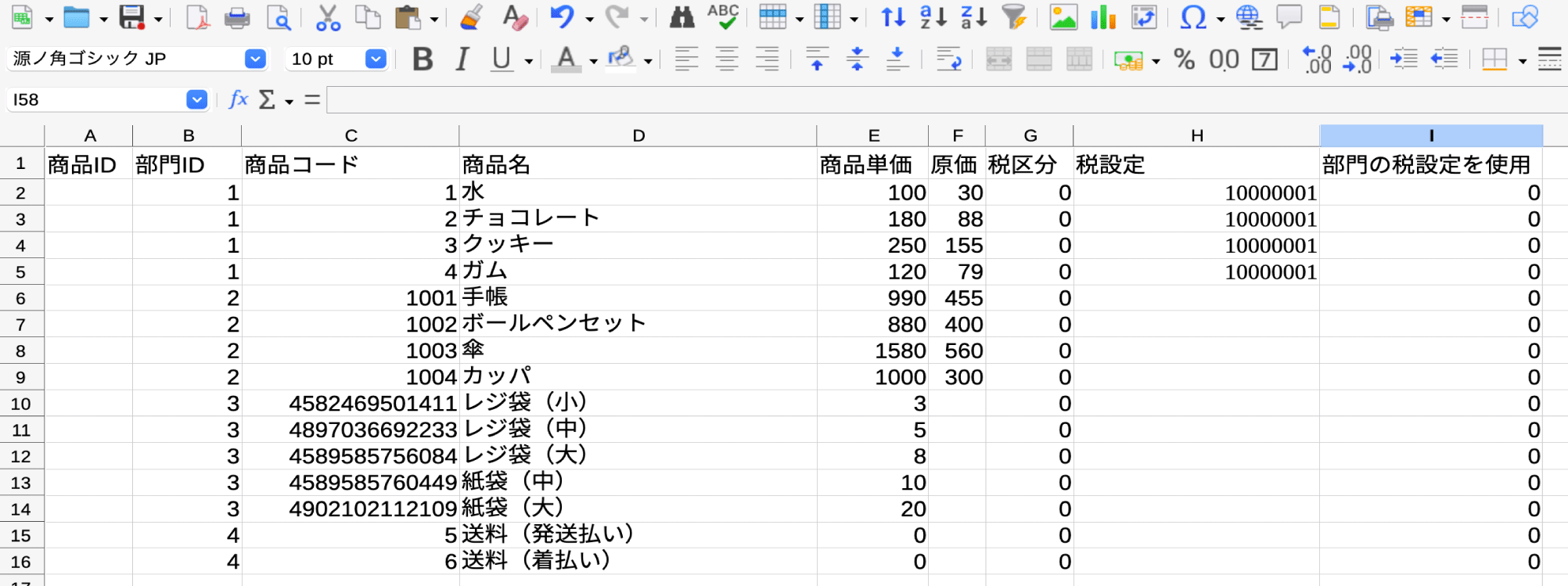Insert Hyperlink globe icon
1568x586 pixels.
click(1249, 17)
